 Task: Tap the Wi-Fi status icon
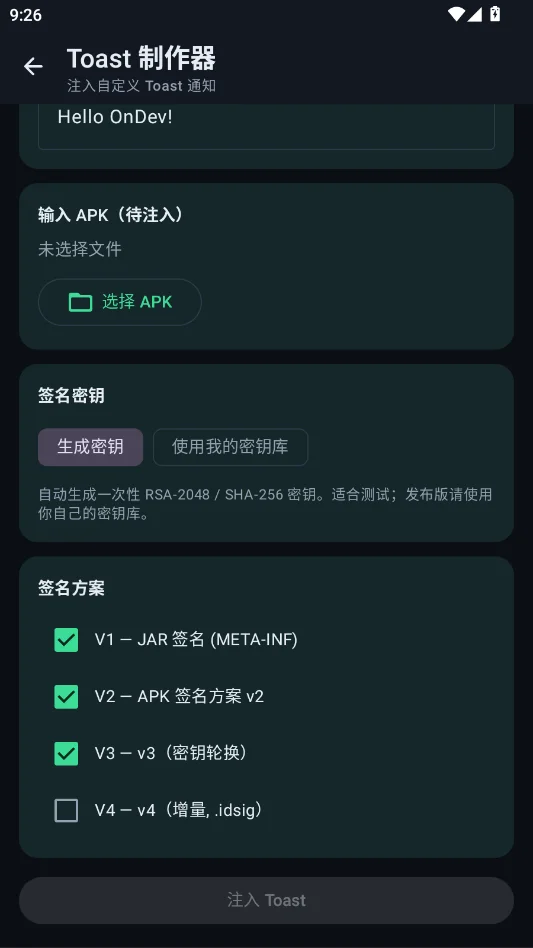[x=456, y=14]
